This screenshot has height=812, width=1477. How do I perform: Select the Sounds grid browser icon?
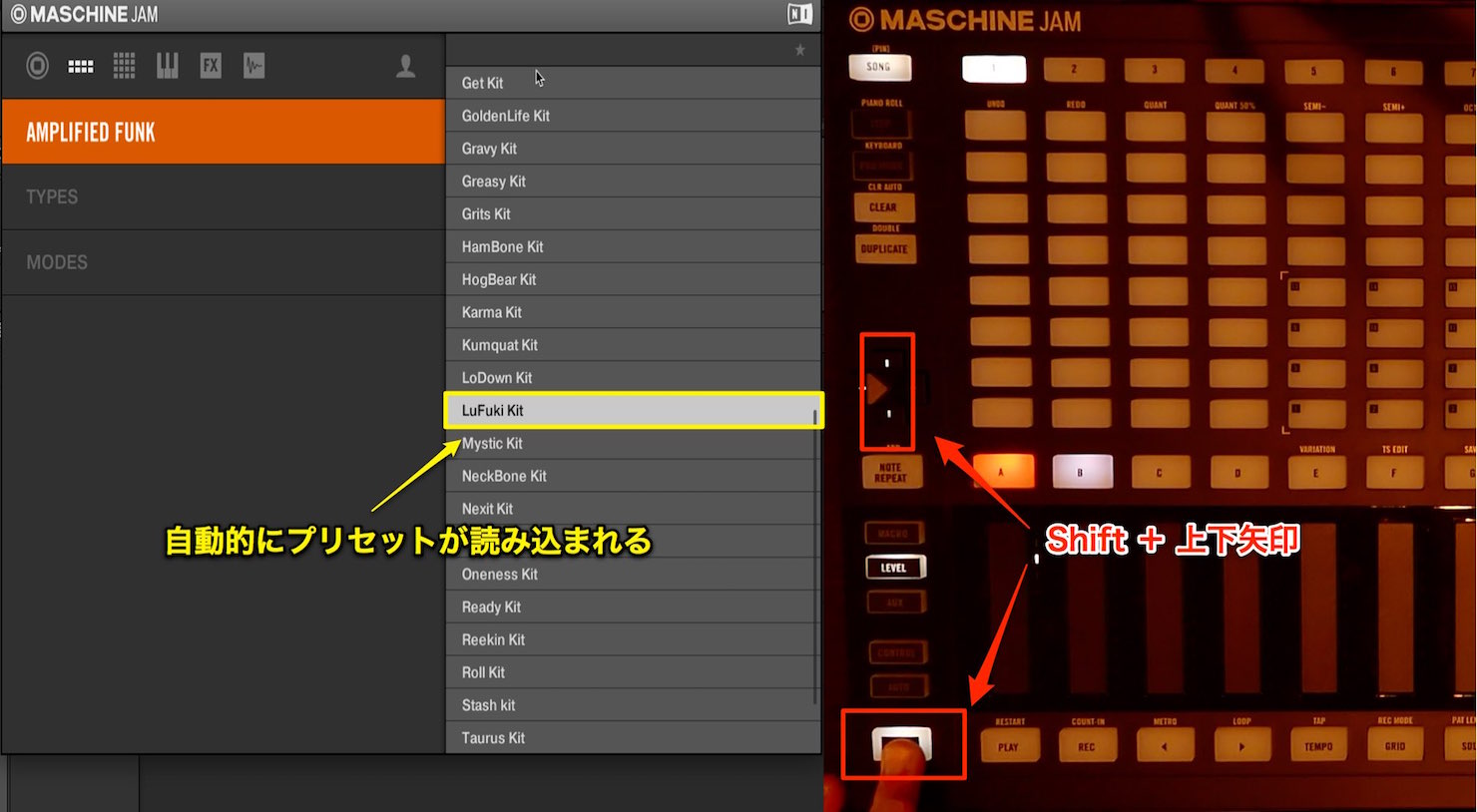(124, 66)
